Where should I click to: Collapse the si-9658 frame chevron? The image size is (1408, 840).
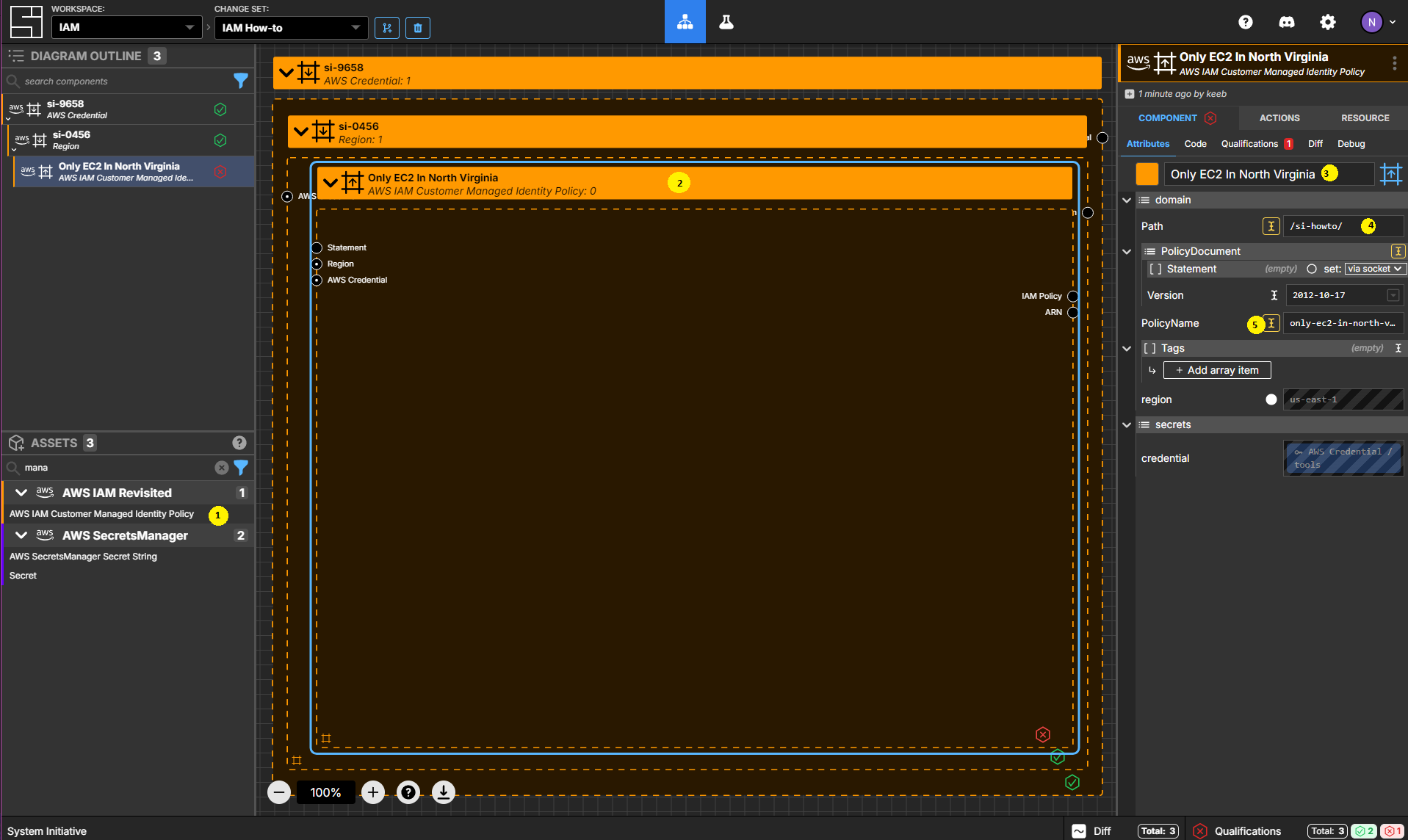point(286,73)
